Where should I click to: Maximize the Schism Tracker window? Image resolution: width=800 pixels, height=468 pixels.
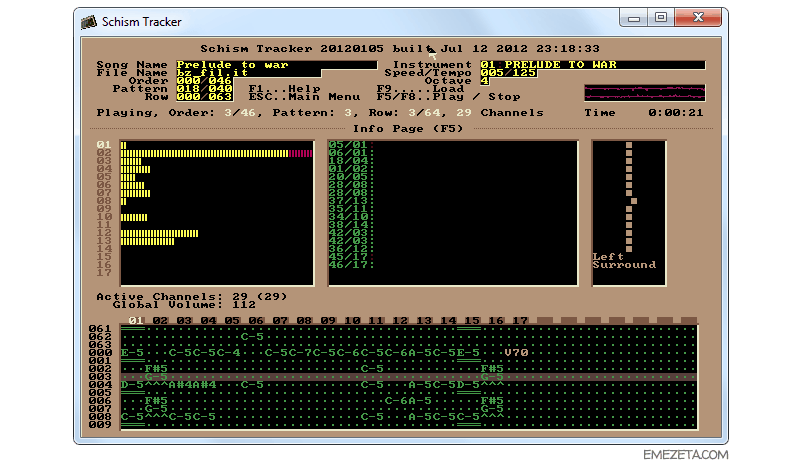pyautogui.click(x=661, y=17)
